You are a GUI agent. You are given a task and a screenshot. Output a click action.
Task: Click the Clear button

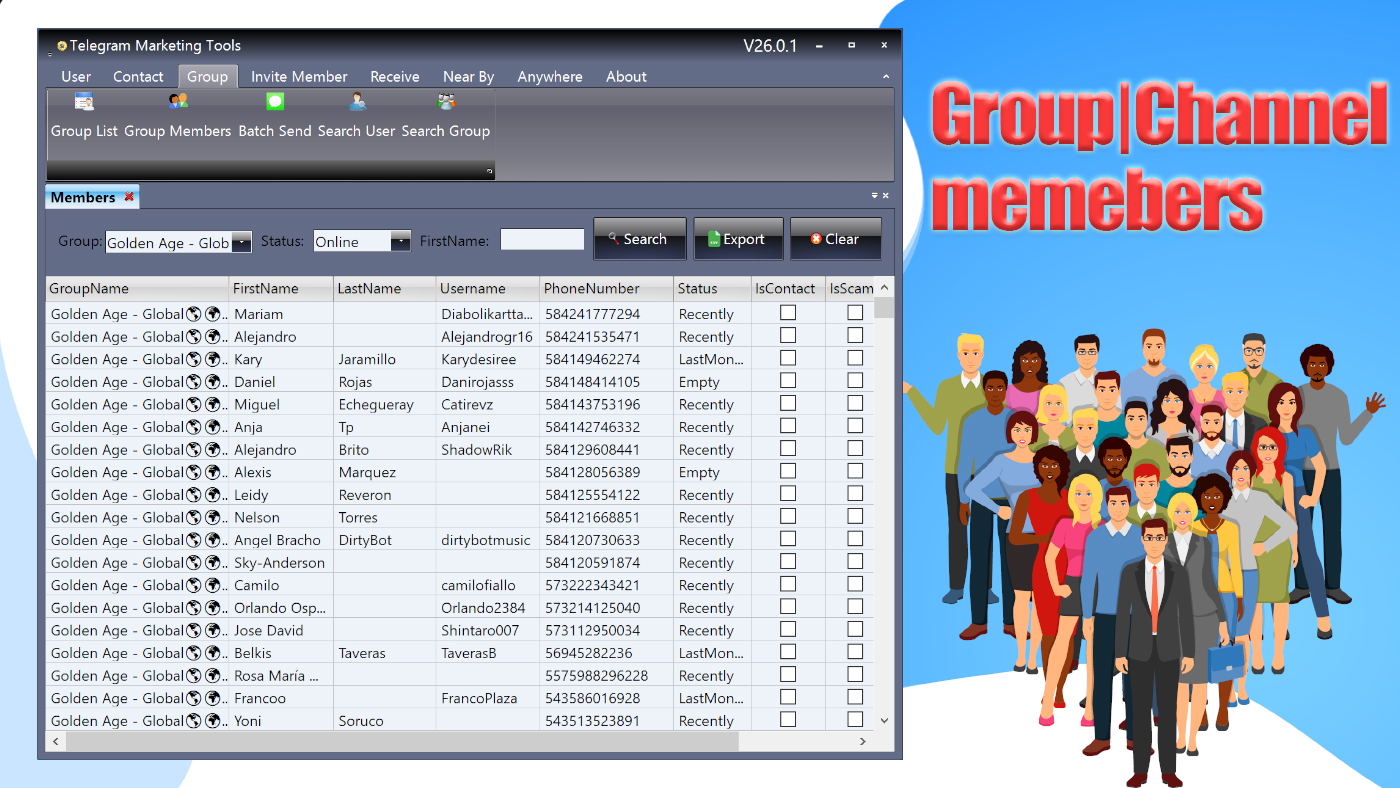coord(836,238)
